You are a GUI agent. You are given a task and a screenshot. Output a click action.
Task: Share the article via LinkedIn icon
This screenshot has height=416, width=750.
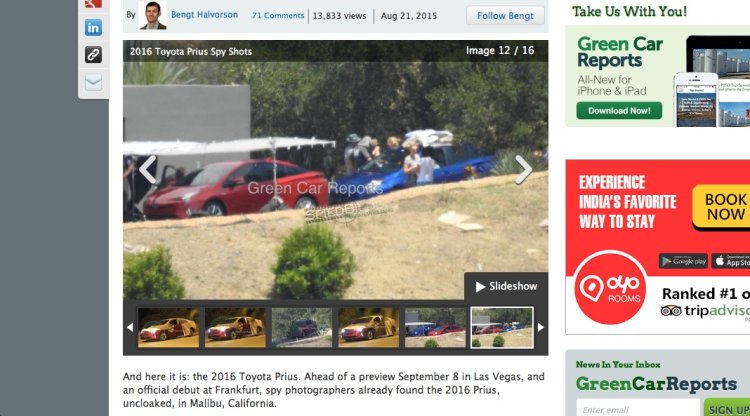point(93,28)
